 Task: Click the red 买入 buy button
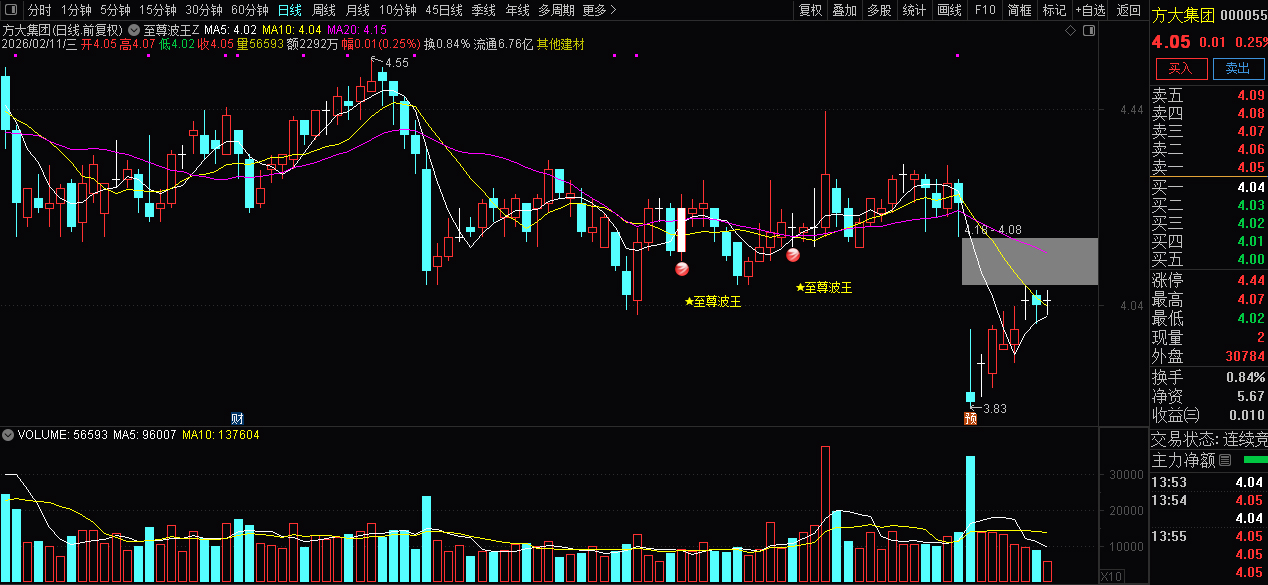(x=1181, y=68)
